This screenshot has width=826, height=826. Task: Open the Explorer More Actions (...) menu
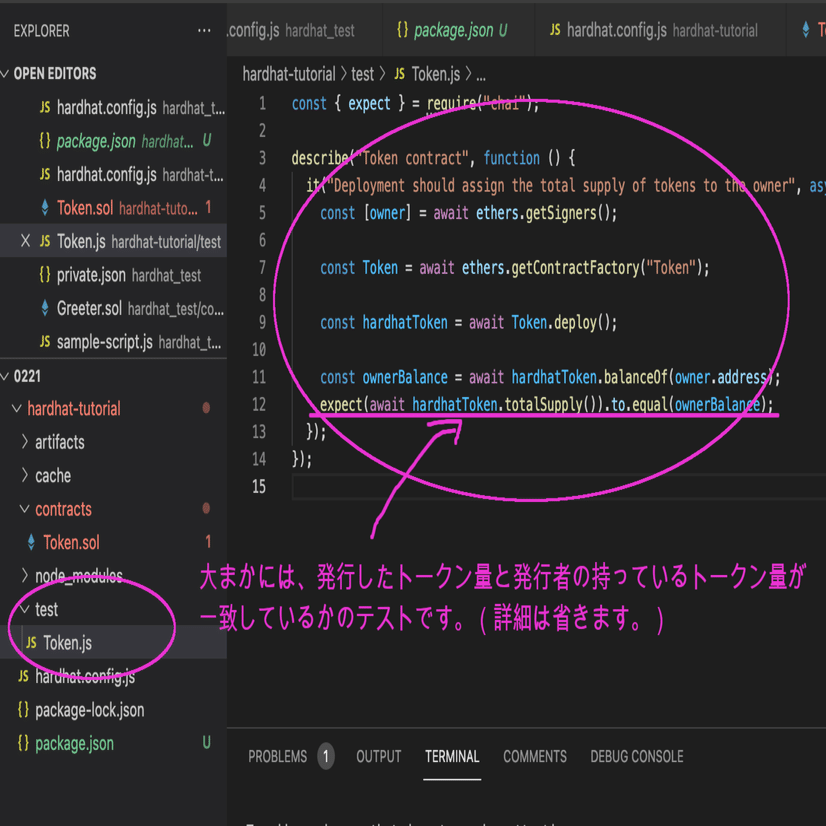(x=206, y=31)
